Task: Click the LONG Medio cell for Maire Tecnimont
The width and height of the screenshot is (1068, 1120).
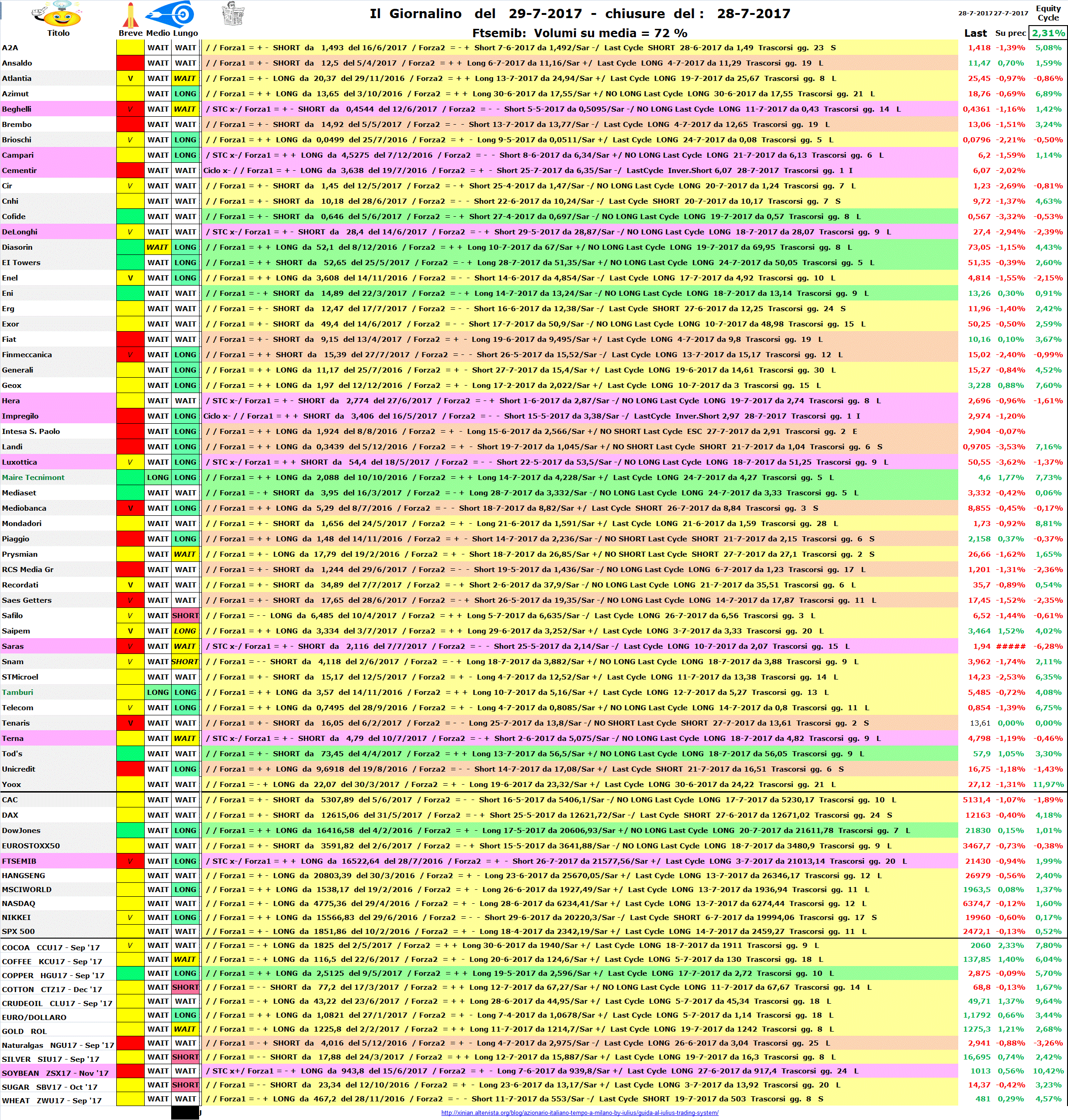Action: [x=158, y=478]
